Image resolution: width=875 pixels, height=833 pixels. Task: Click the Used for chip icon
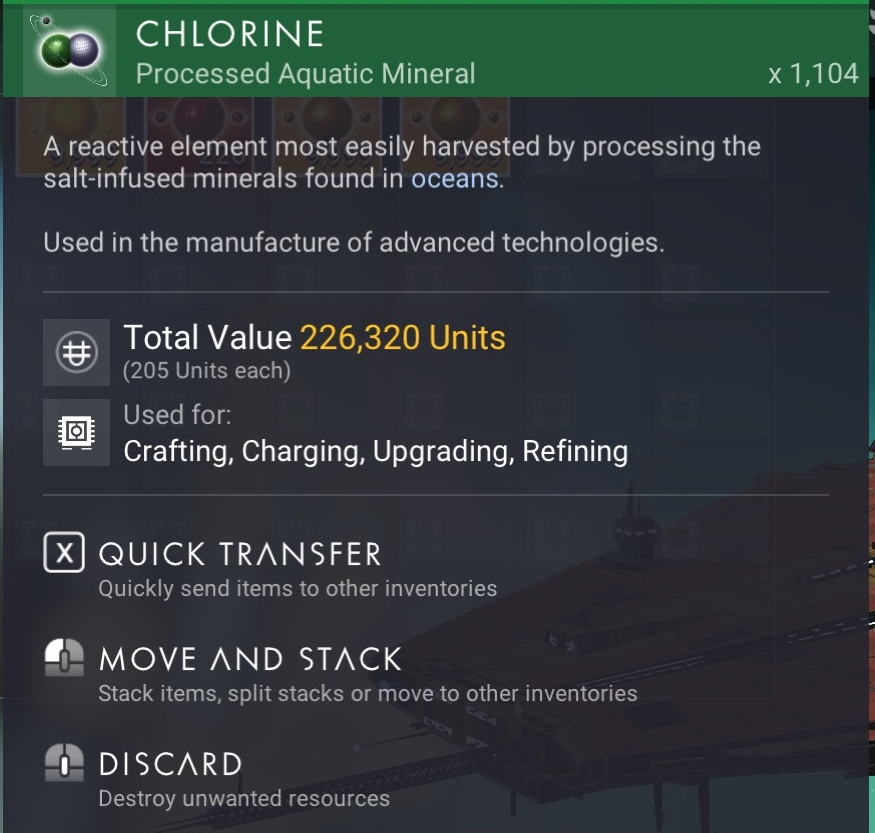pos(76,432)
